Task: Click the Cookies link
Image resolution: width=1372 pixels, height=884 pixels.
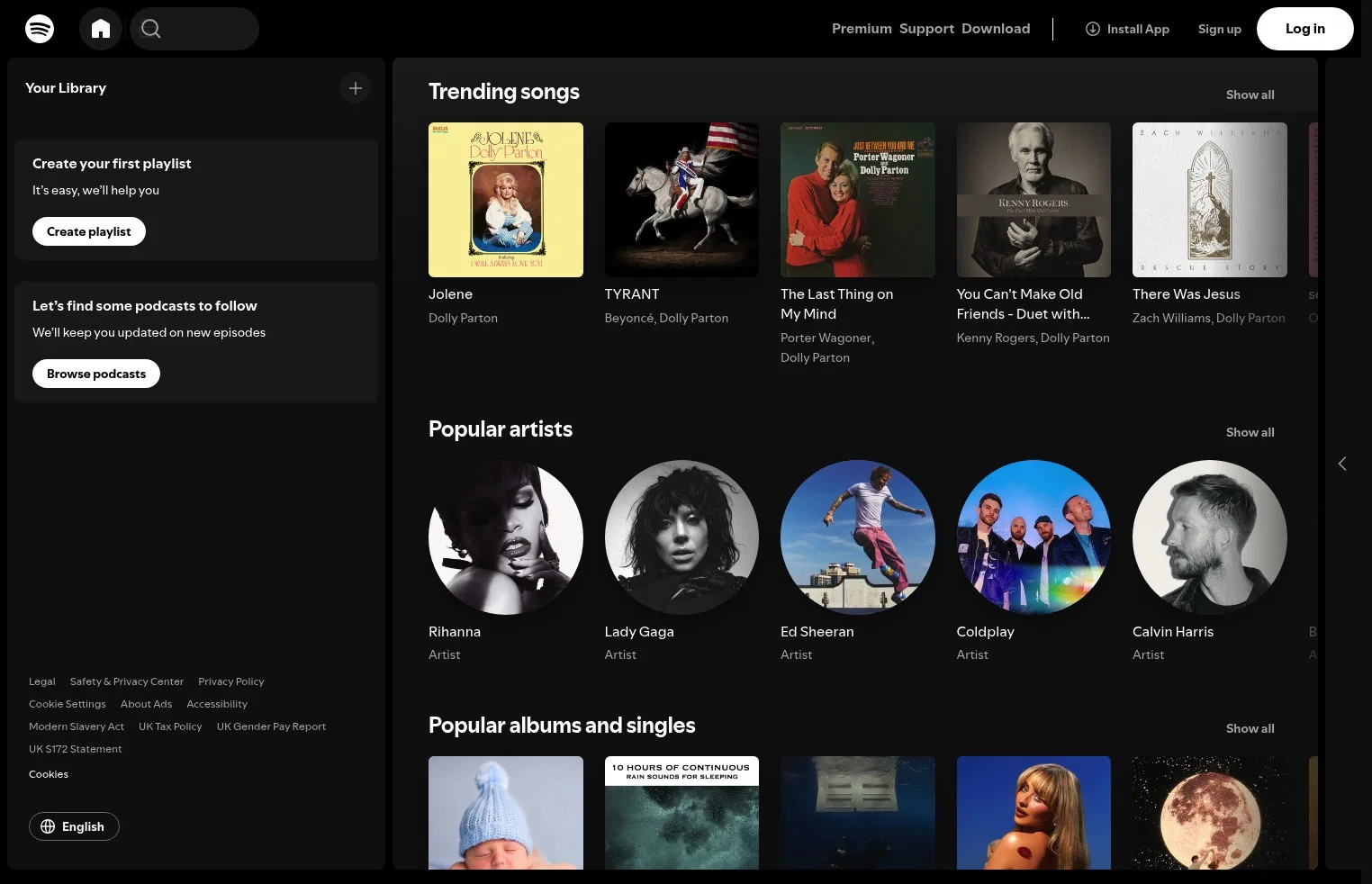Action: pyautogui.click(x=49, y=774)
